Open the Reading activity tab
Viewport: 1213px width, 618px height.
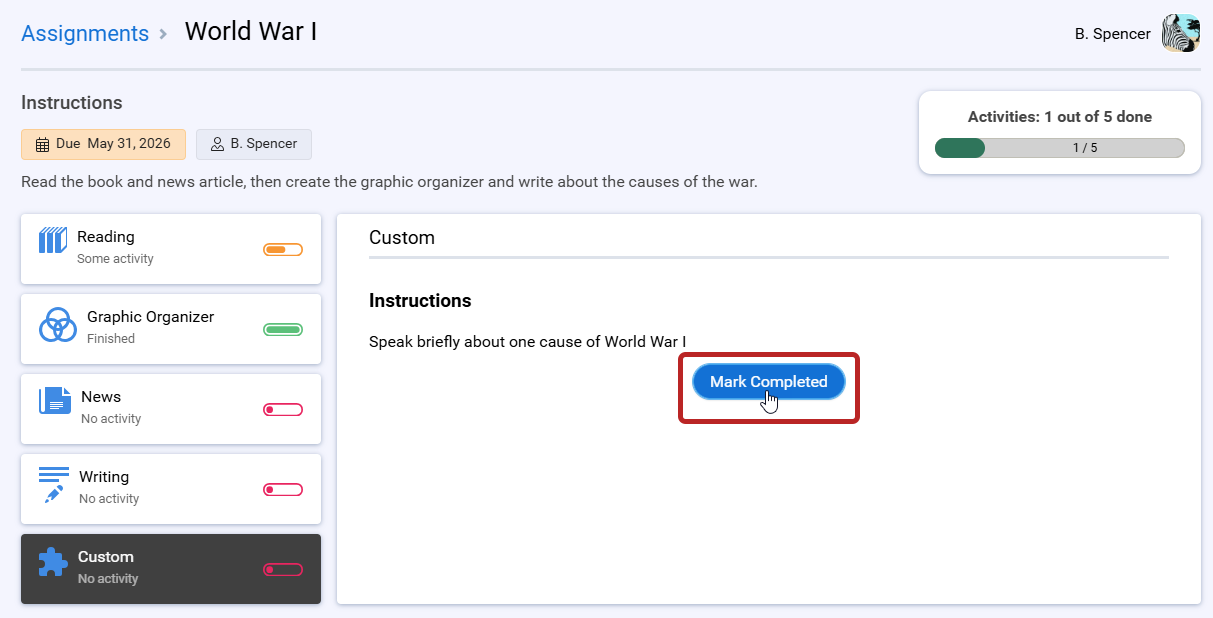171,249
